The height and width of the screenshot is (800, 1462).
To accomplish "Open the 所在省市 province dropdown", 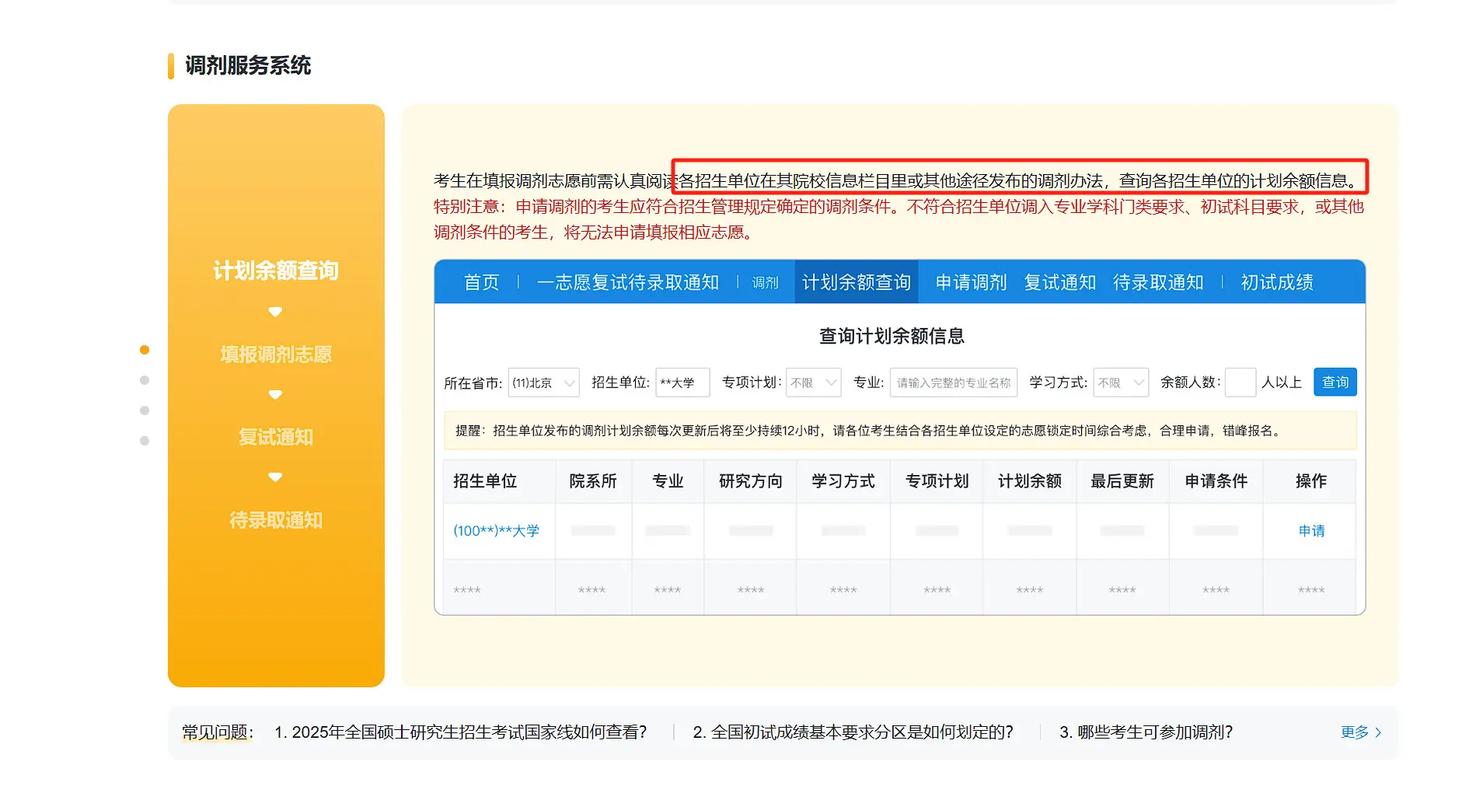I will pyautogui.click(x=543, y=382).
